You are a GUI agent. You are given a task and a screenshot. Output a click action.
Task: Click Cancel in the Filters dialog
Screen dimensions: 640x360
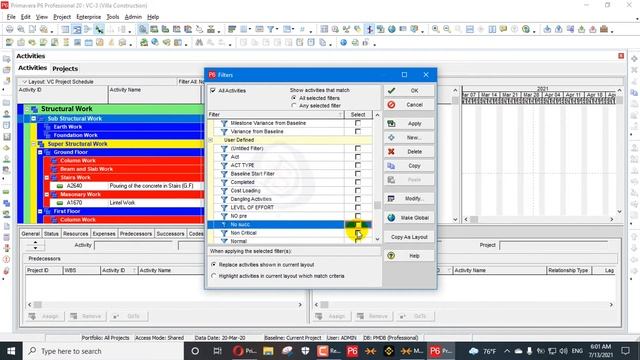coord(409,105)
